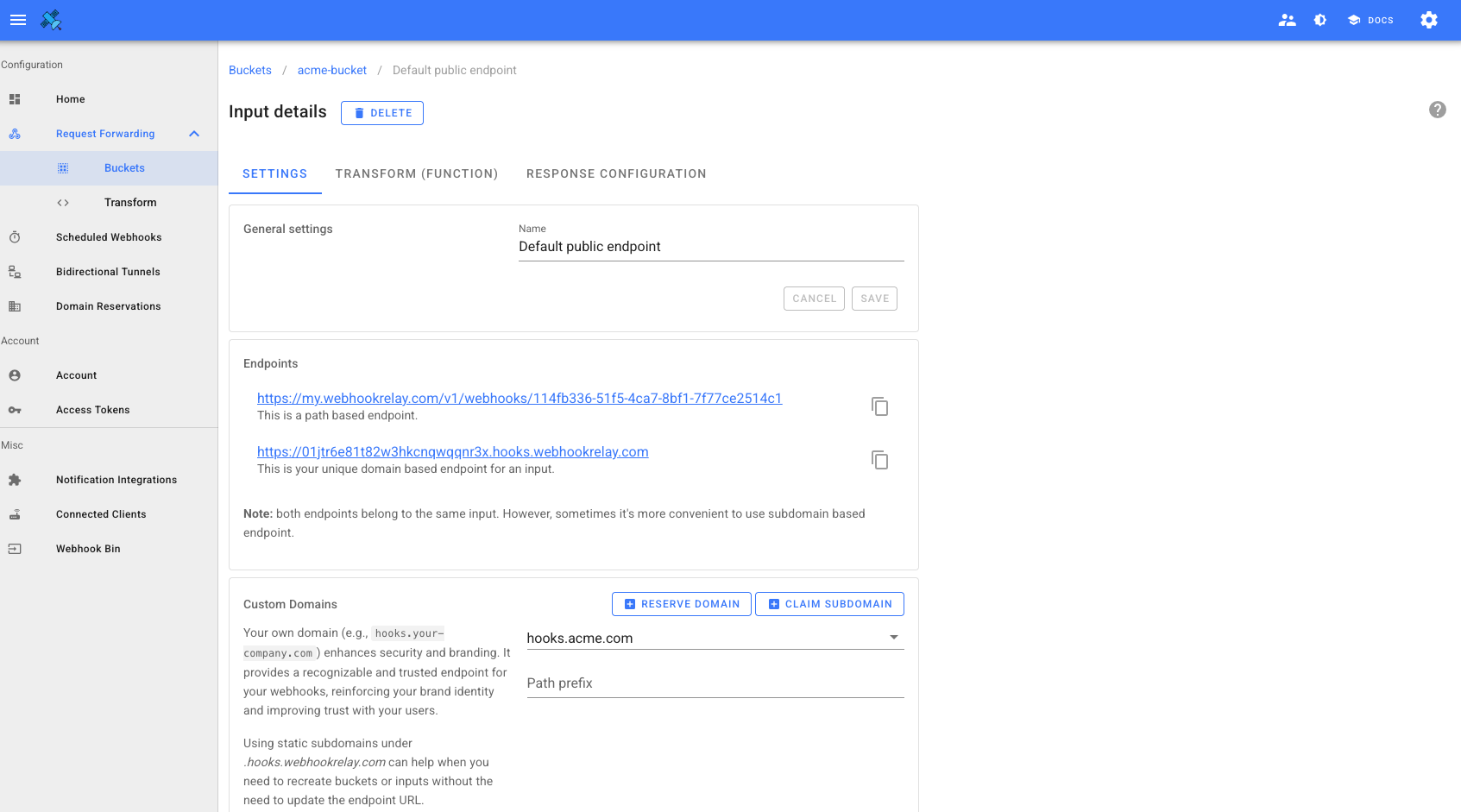
Task: Click the hamburger menu to collapse sidebar
Action: [x=18, y=20]
